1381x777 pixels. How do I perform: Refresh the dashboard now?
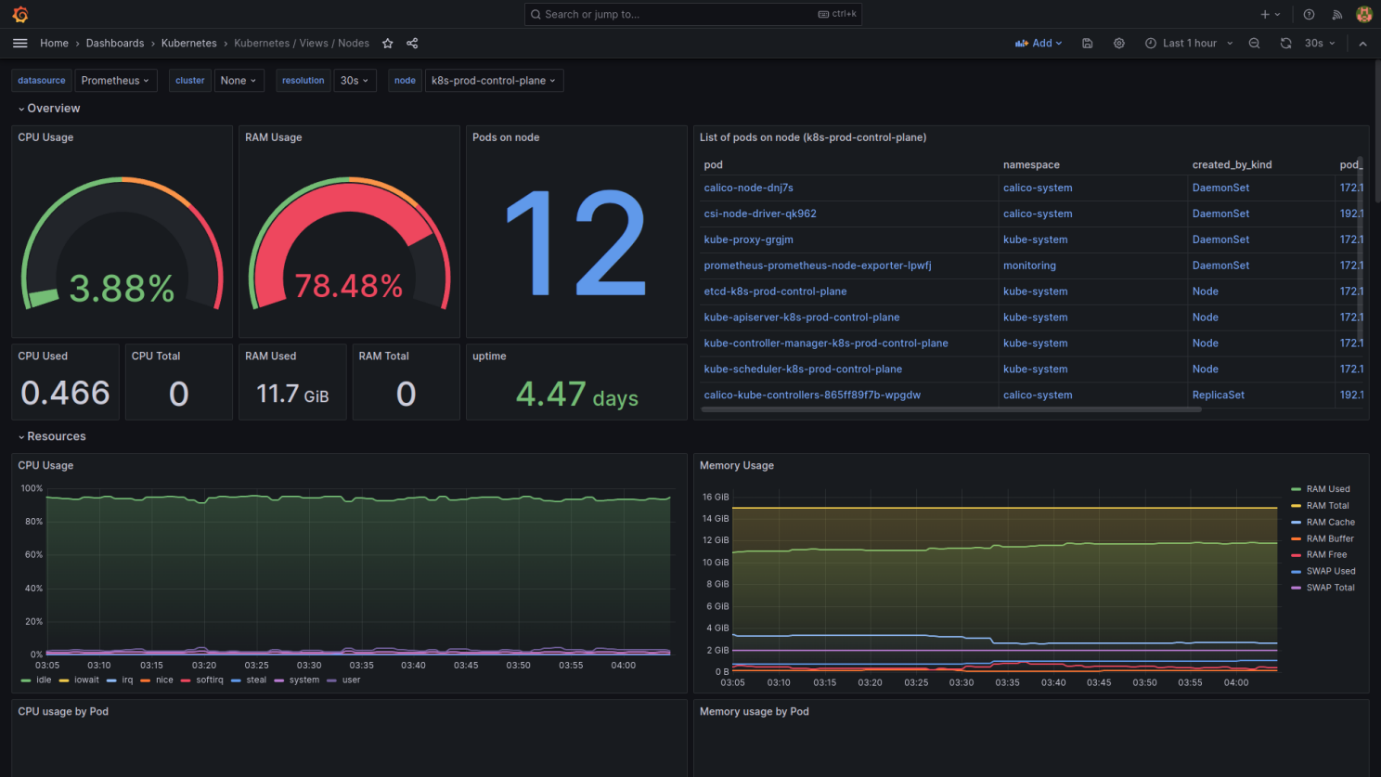tap(1286, 43)
